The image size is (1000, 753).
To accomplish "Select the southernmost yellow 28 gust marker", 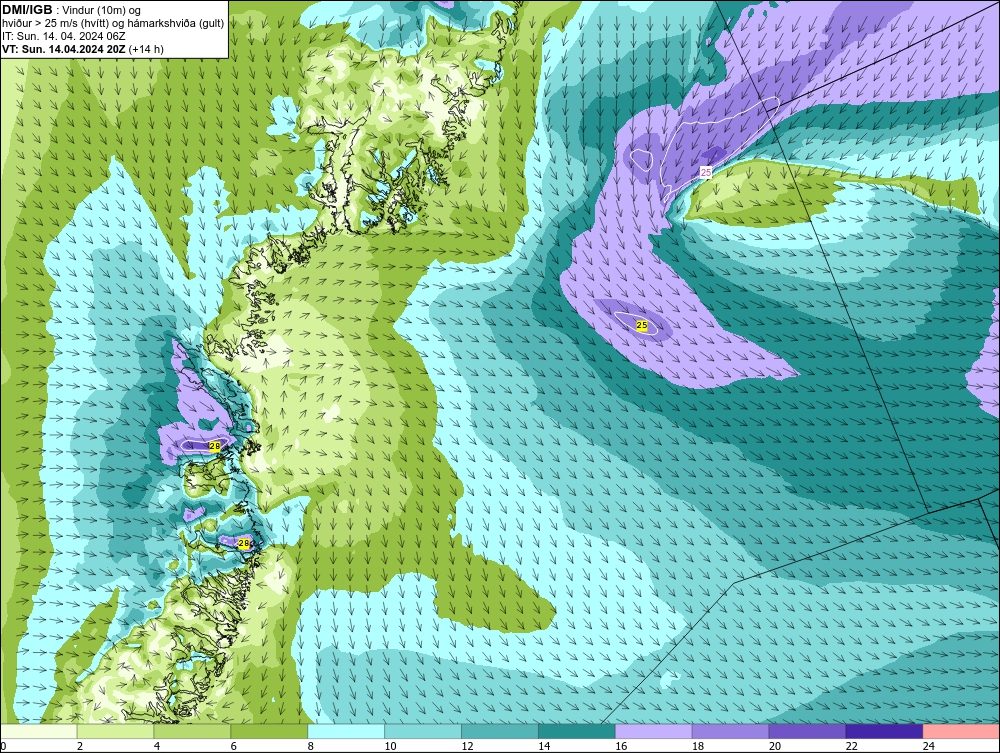I will point(244,543).
